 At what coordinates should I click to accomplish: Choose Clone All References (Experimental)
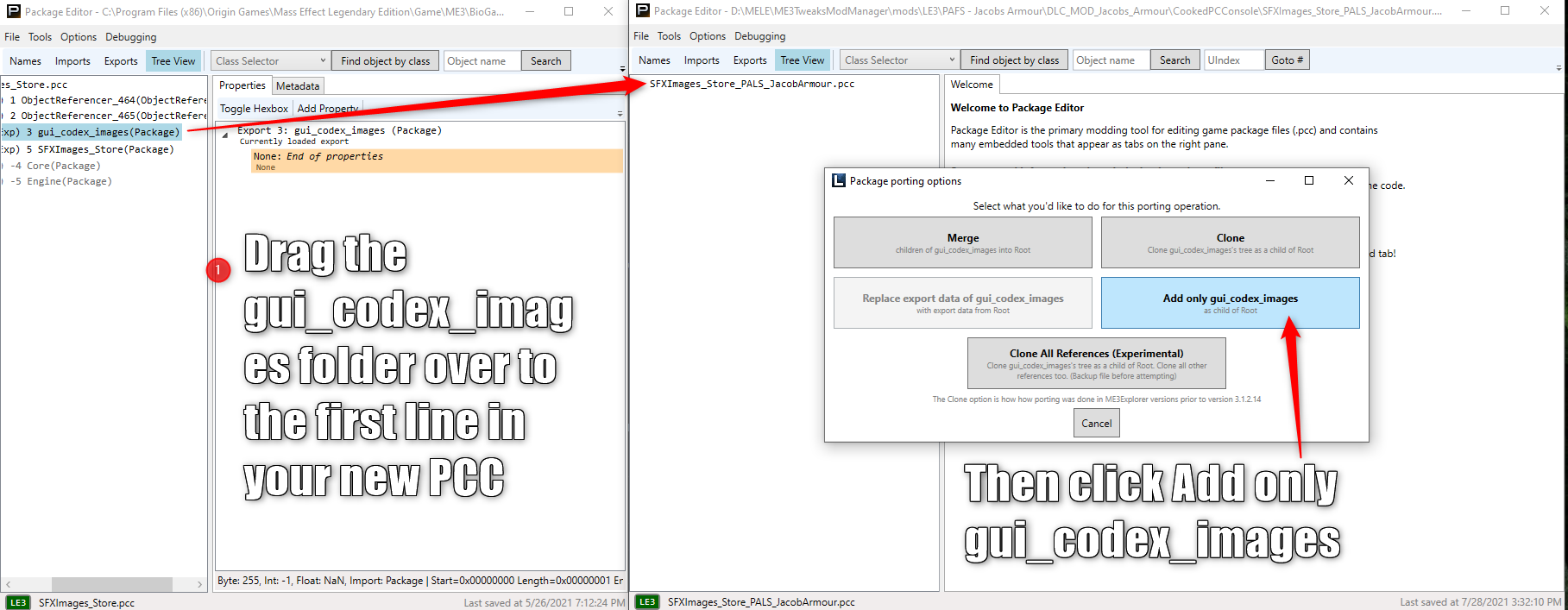[x=1097, y=363]
